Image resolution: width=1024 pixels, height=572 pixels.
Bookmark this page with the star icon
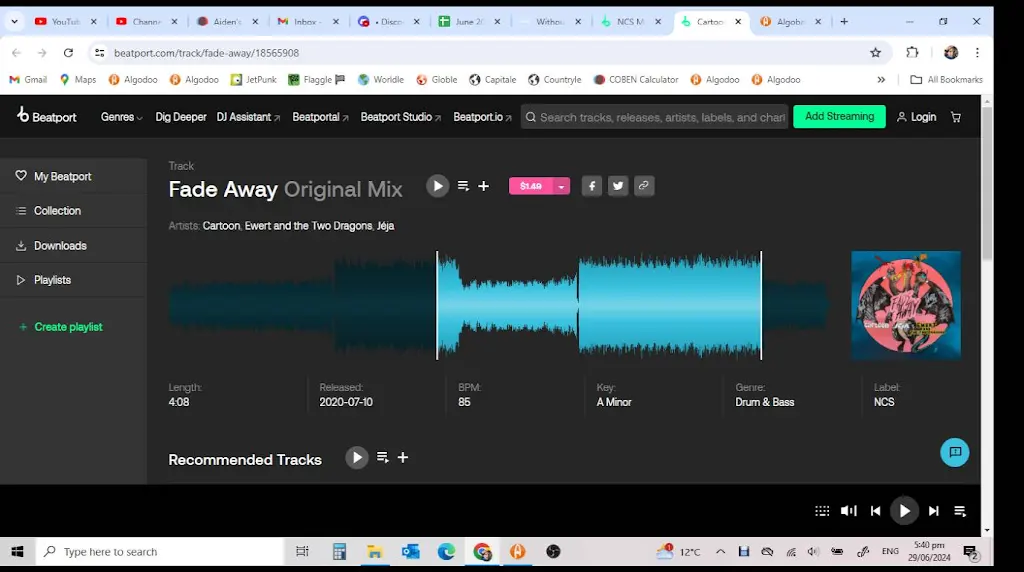pos(876,53)
